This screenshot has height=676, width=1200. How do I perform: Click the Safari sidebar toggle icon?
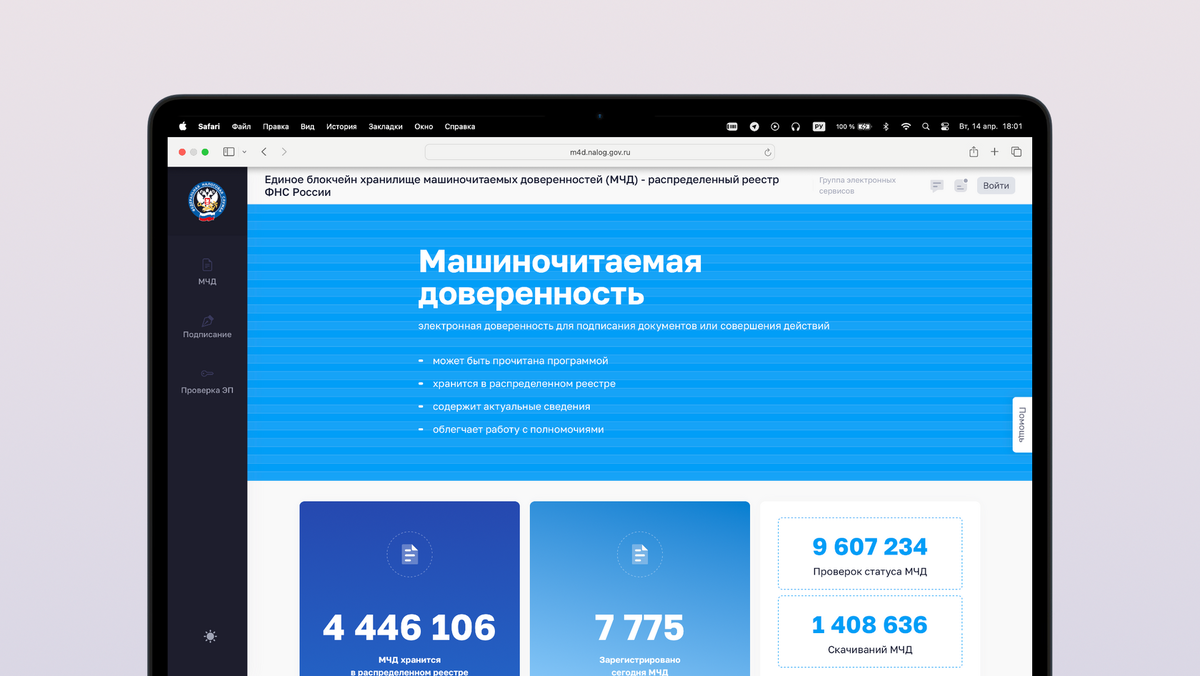coord(229,152)
